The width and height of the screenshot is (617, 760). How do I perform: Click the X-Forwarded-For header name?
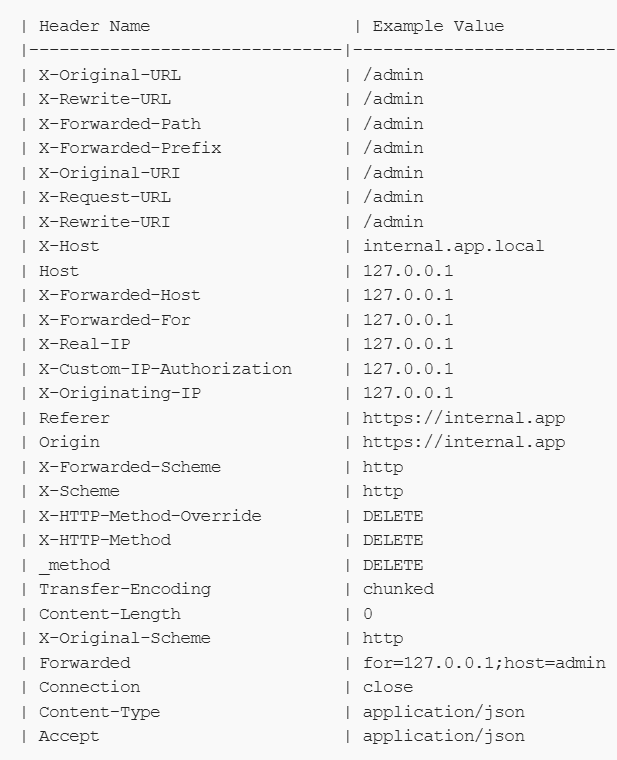pos(114,320)
